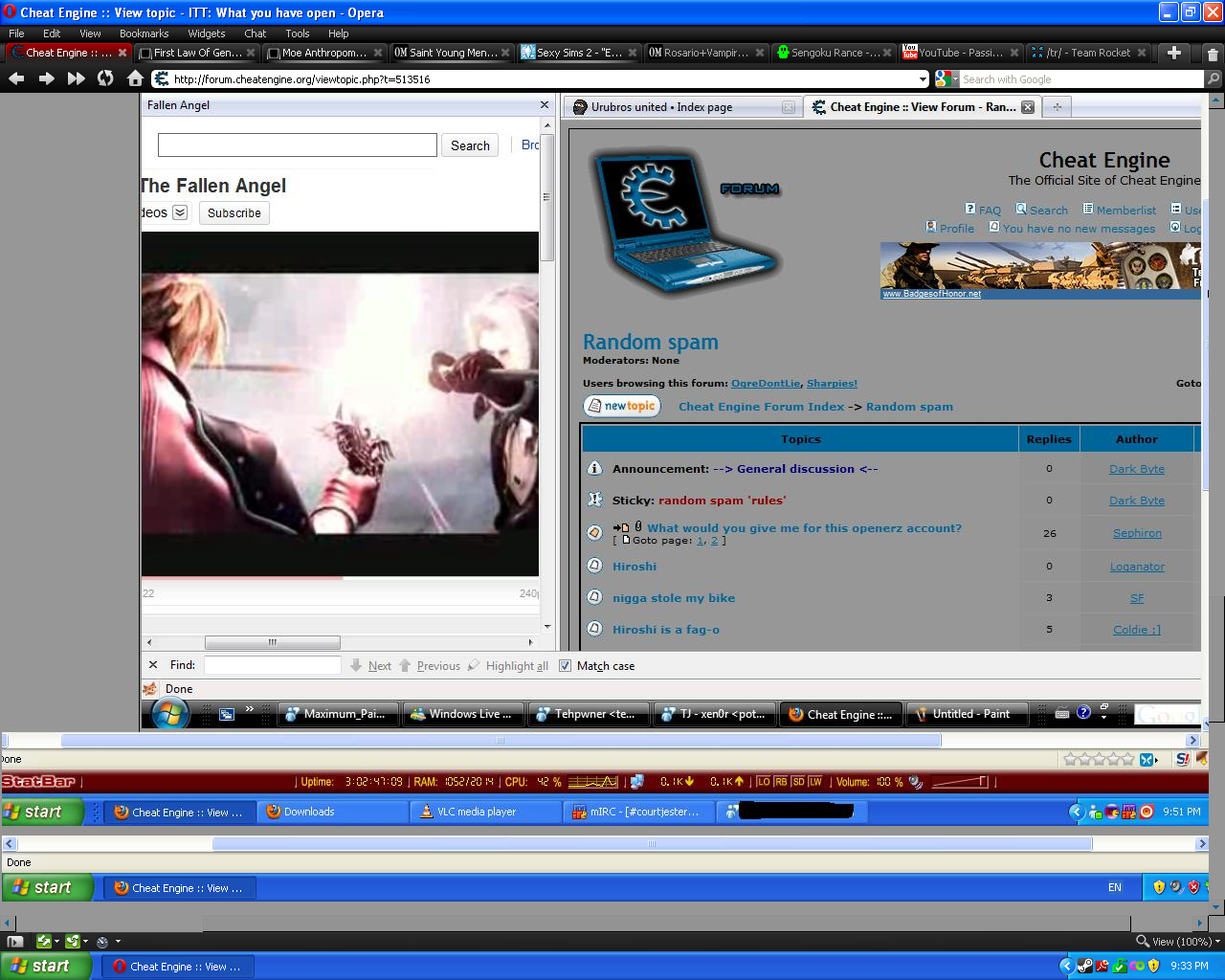This screenshot has height=980, width=1225.
Task: Click the Find text field
Action: 273,665
